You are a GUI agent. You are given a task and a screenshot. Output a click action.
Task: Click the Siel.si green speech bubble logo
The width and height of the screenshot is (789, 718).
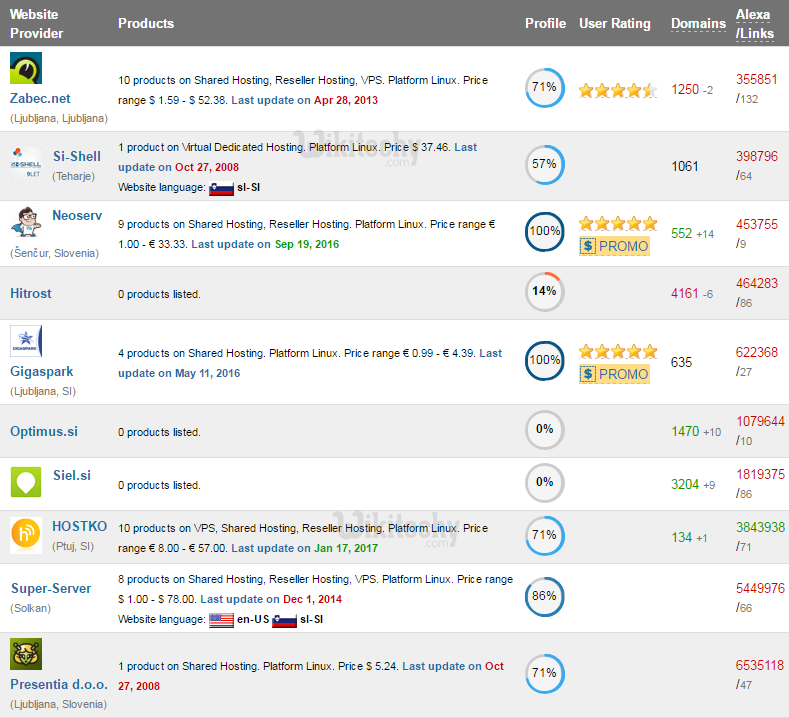(26, 481)
